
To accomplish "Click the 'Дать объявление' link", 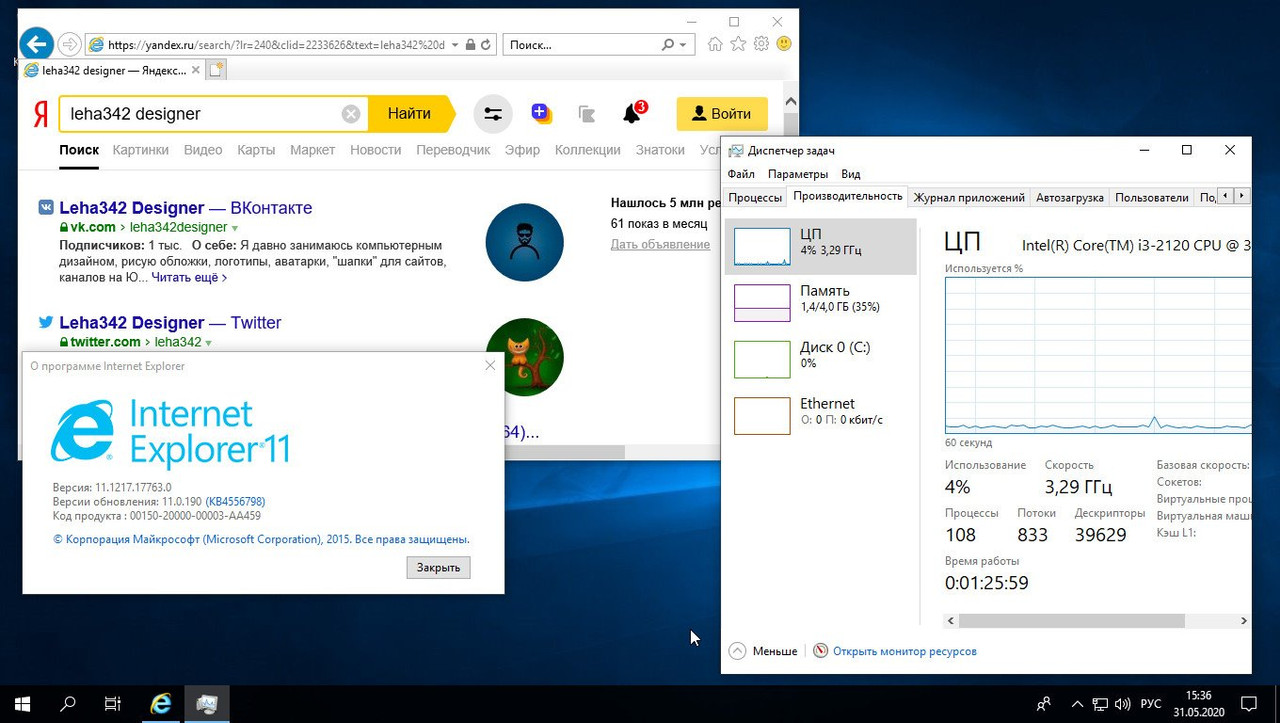I will (x=660, y=244).
